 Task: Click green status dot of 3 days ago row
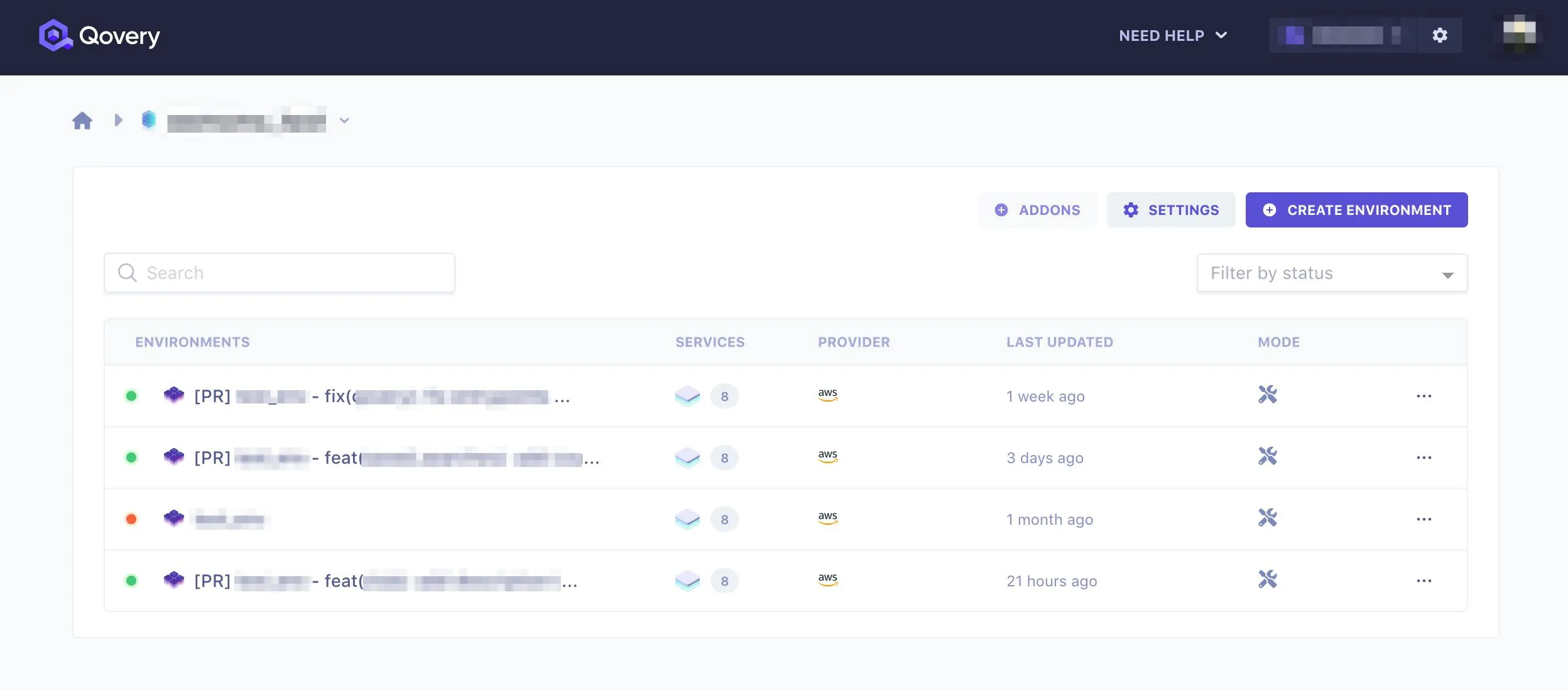[131, 457]
